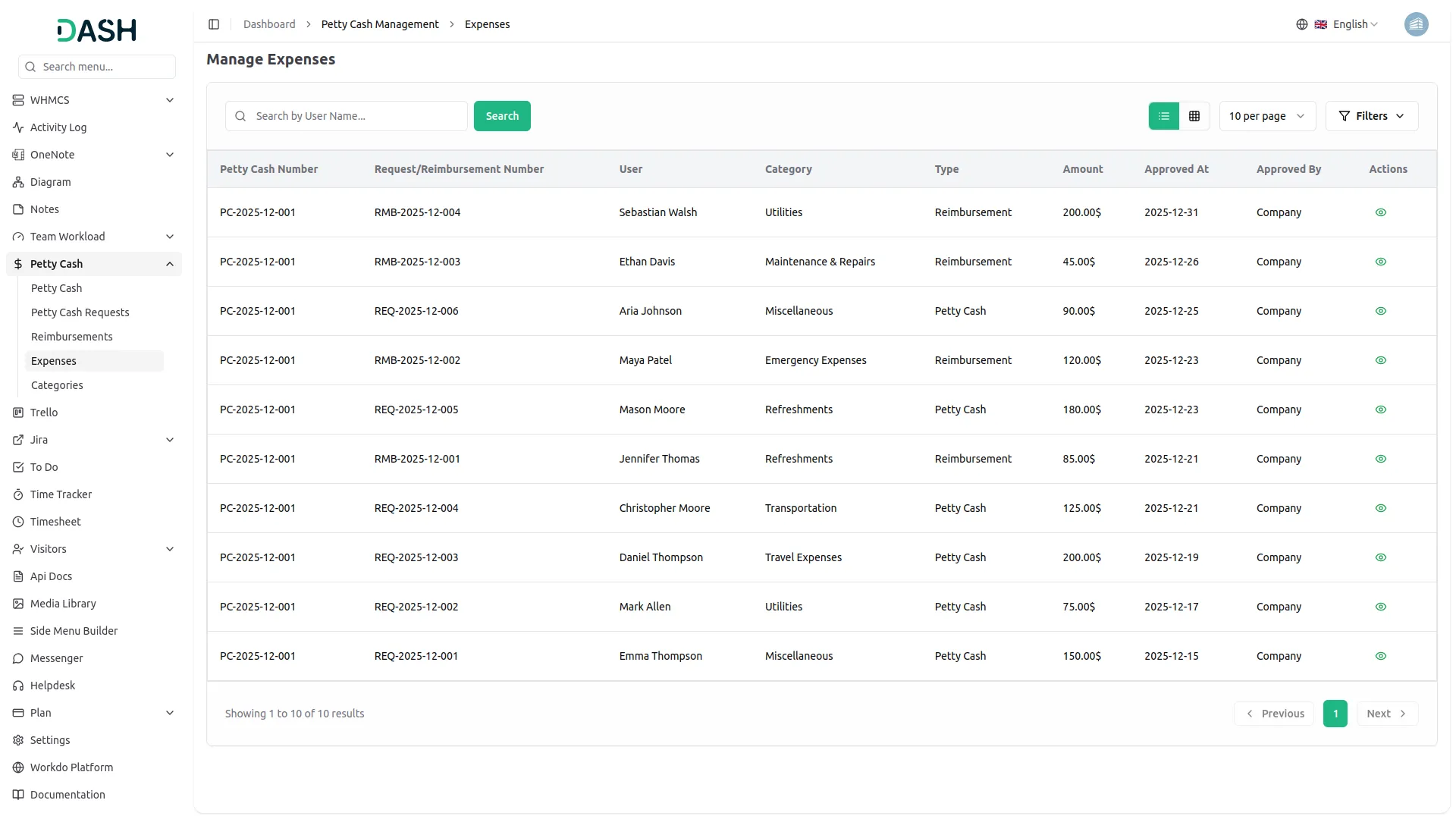Viewport: 1456px width, 819px height.
Task: Switch to grid view layout
Action: 1194,115
